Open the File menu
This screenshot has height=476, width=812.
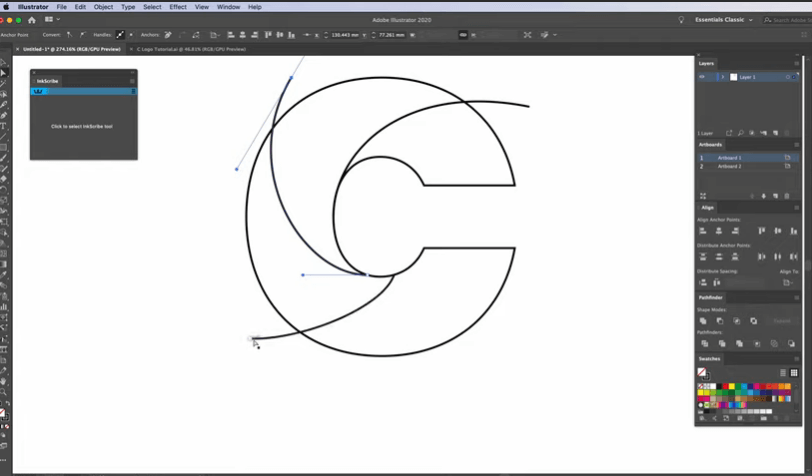pyautogui.click(x=62, y=7)
